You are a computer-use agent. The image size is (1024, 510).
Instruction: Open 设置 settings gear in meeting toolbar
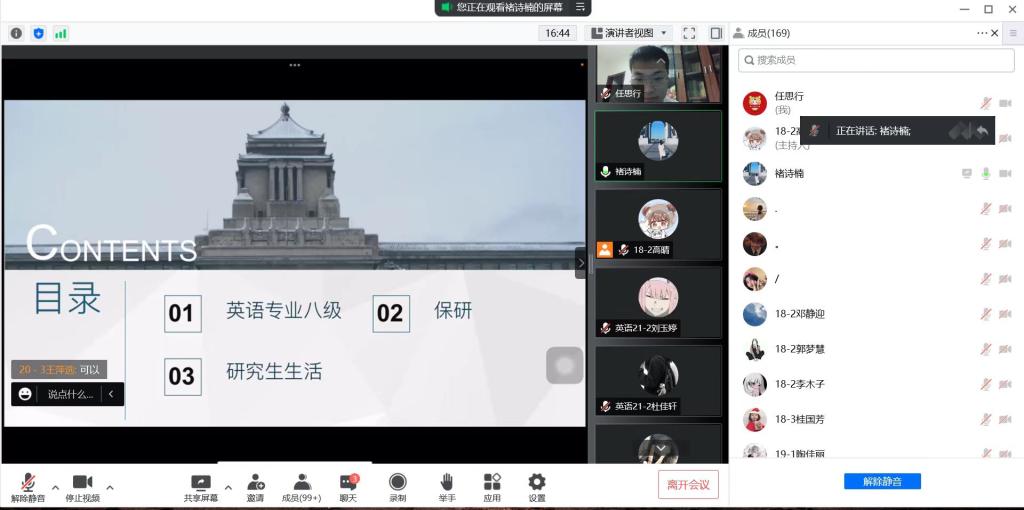coord(537,483)
